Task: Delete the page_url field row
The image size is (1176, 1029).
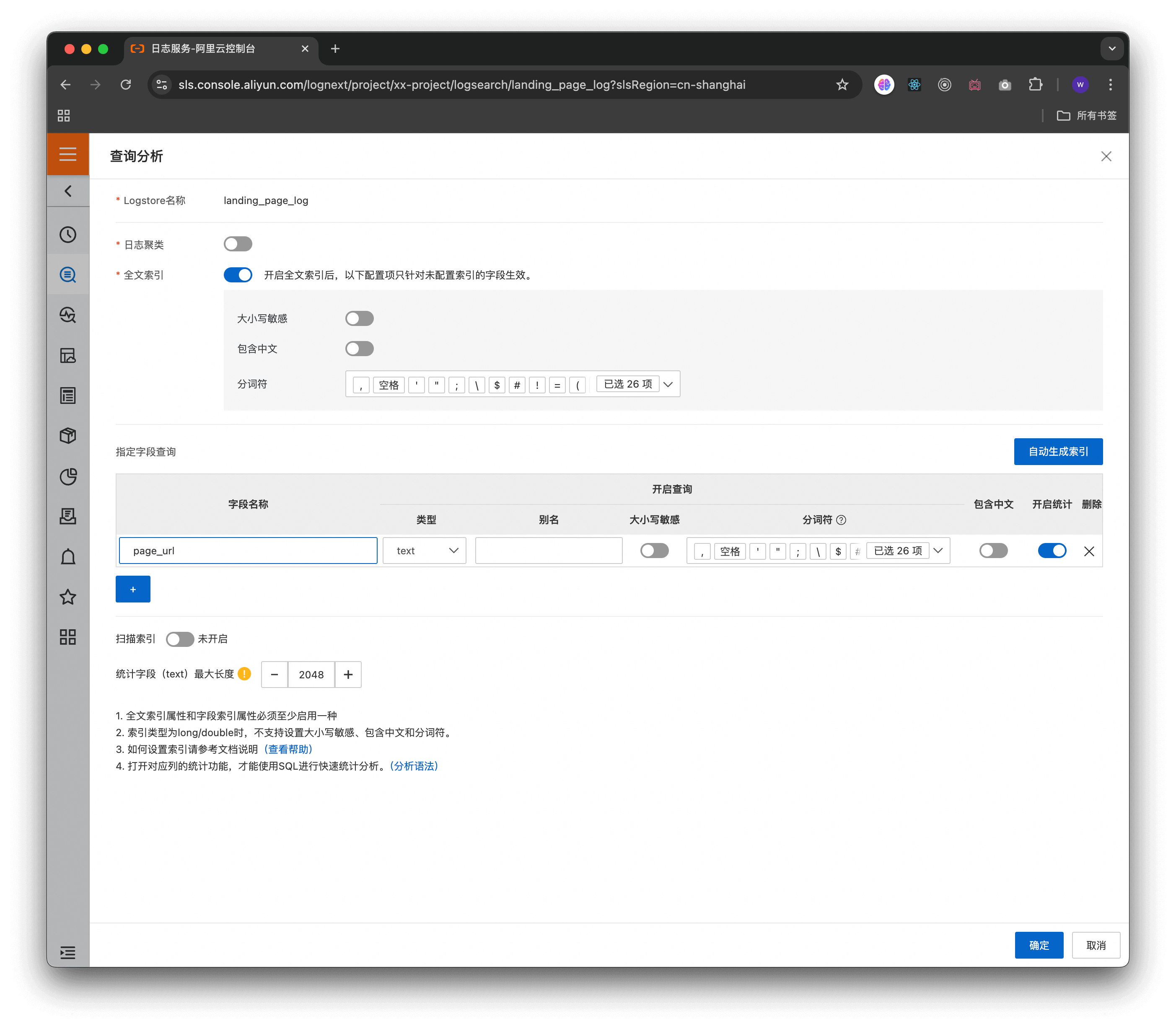Action: [x=1089, y=551]
